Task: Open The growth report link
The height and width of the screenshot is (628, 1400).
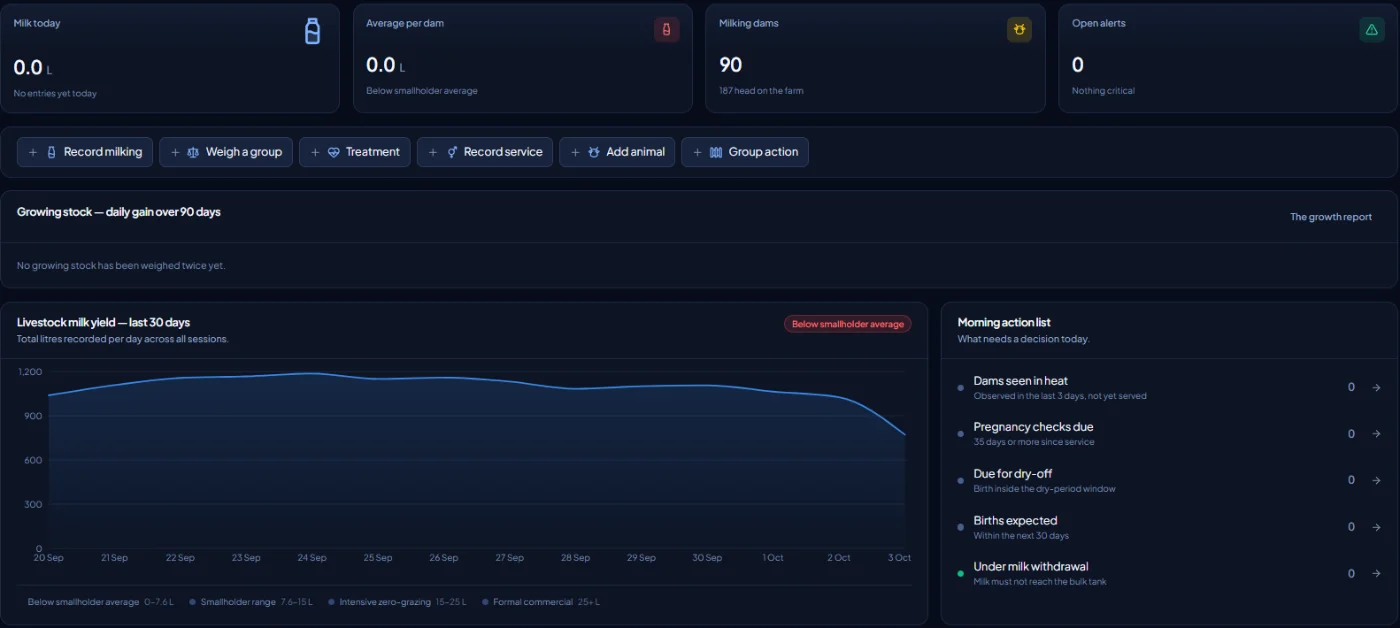Action: (x=1330, y=217)
